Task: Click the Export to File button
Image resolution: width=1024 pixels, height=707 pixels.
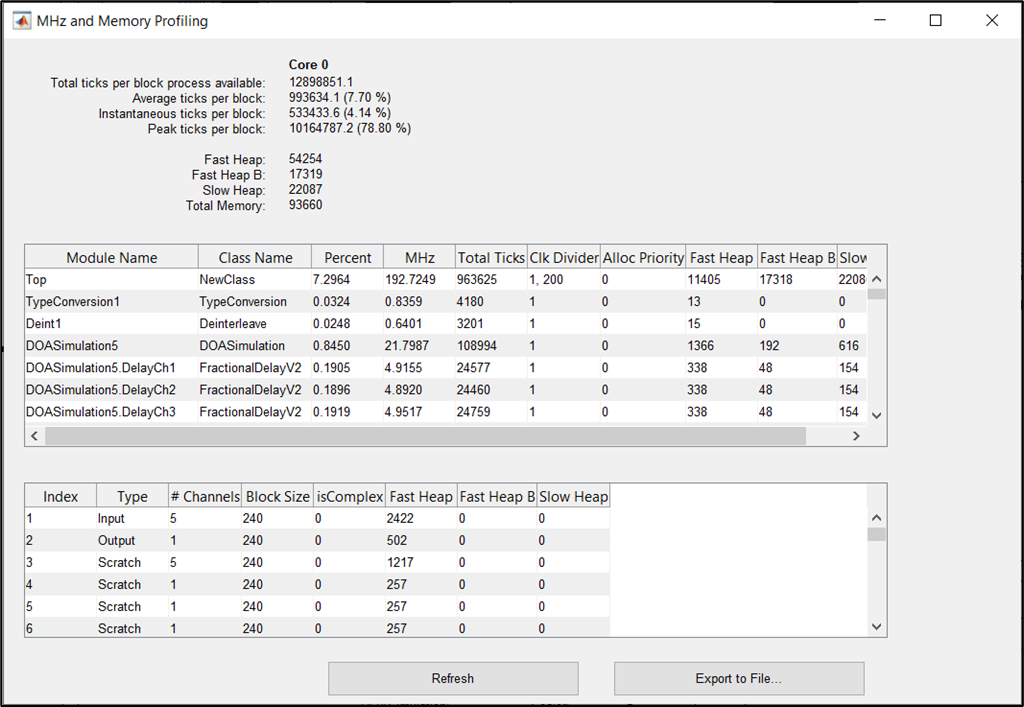Action: point(738,678)
